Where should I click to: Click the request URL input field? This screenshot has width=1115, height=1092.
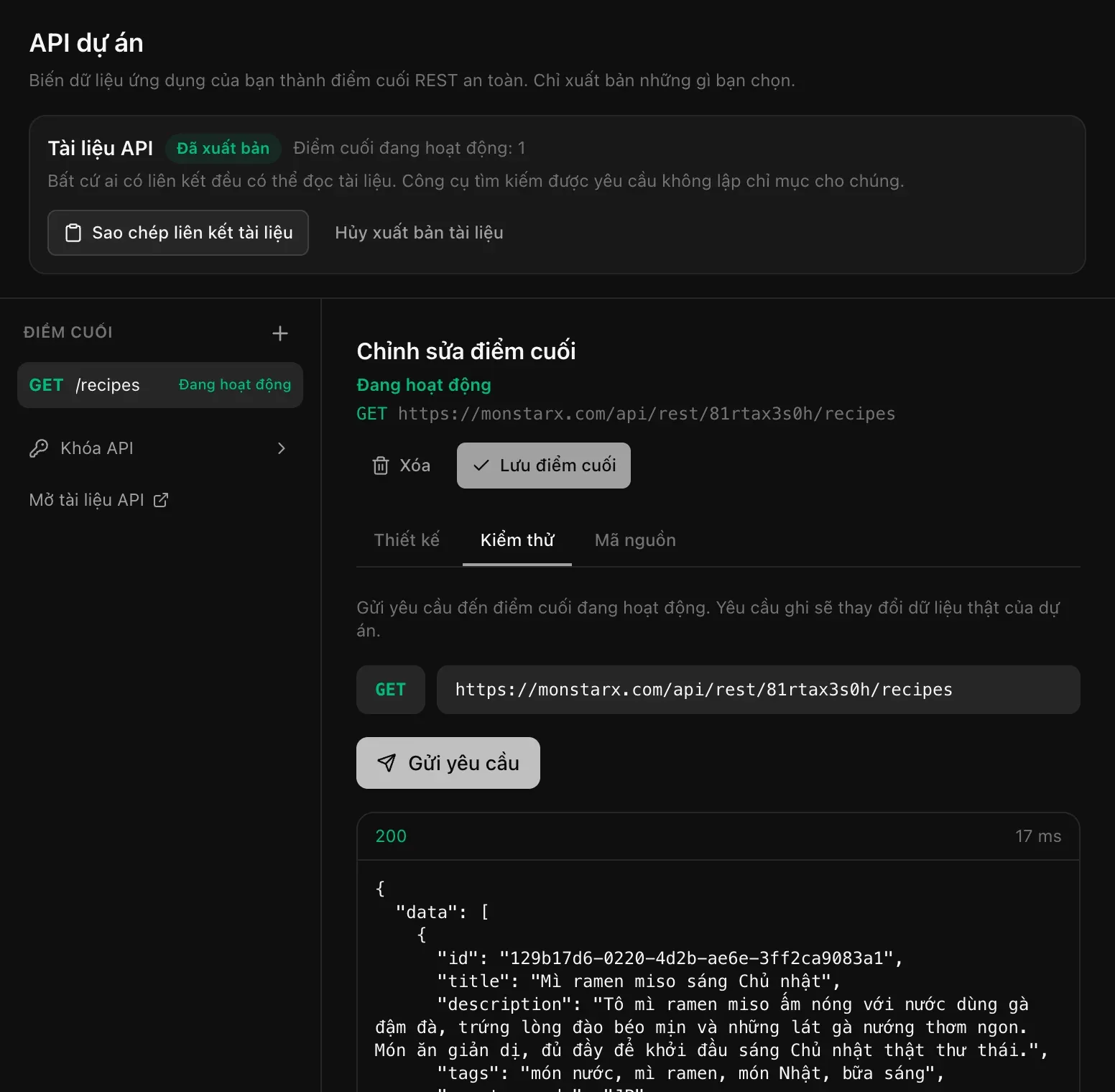[759, 690]
